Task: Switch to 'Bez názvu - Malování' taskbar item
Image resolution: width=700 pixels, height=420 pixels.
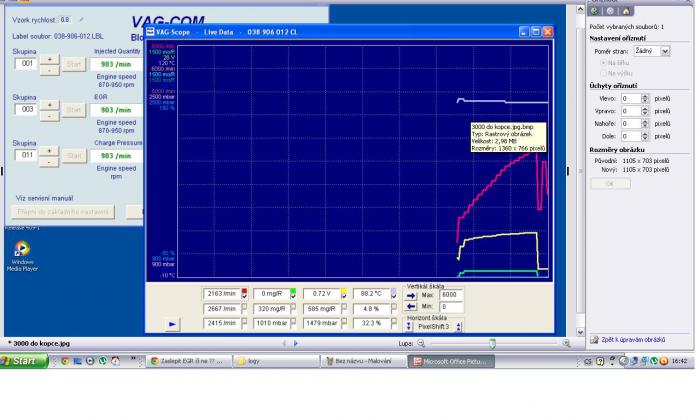Action: [356, 361]
